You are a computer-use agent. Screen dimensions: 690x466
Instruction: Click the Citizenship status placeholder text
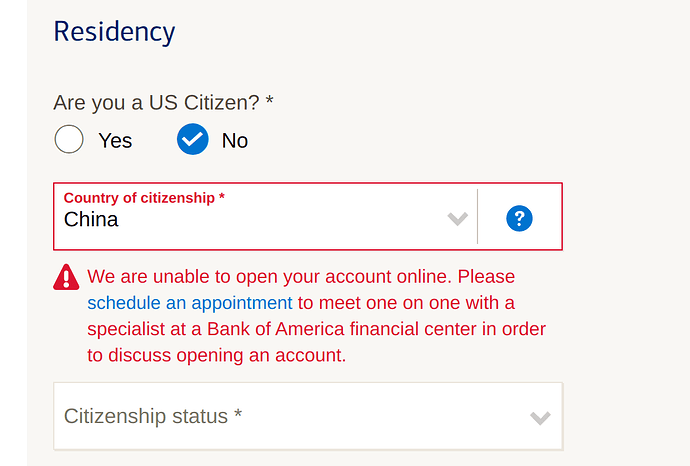(153, 416)
